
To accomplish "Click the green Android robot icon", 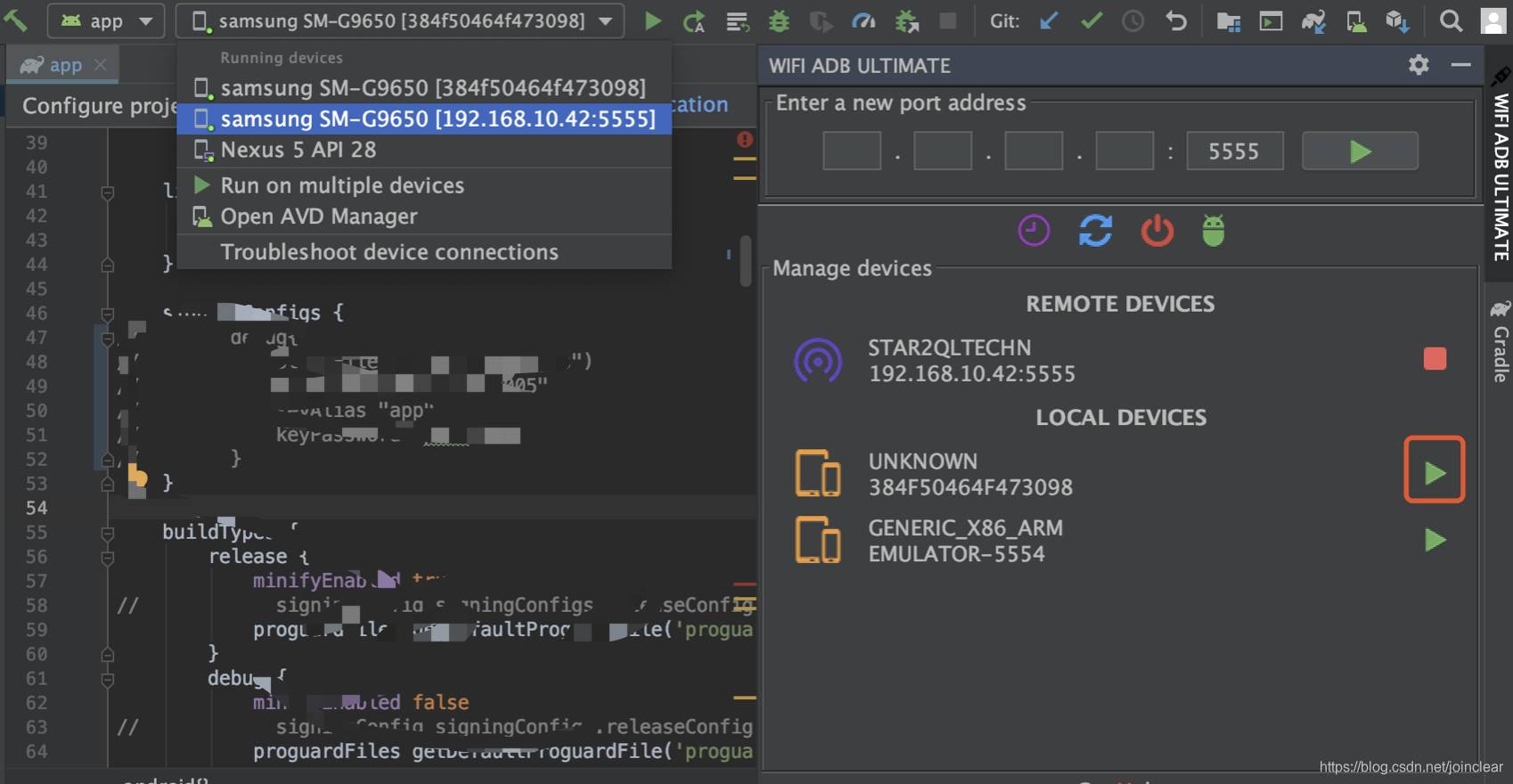I will [x=1214, y=231].
